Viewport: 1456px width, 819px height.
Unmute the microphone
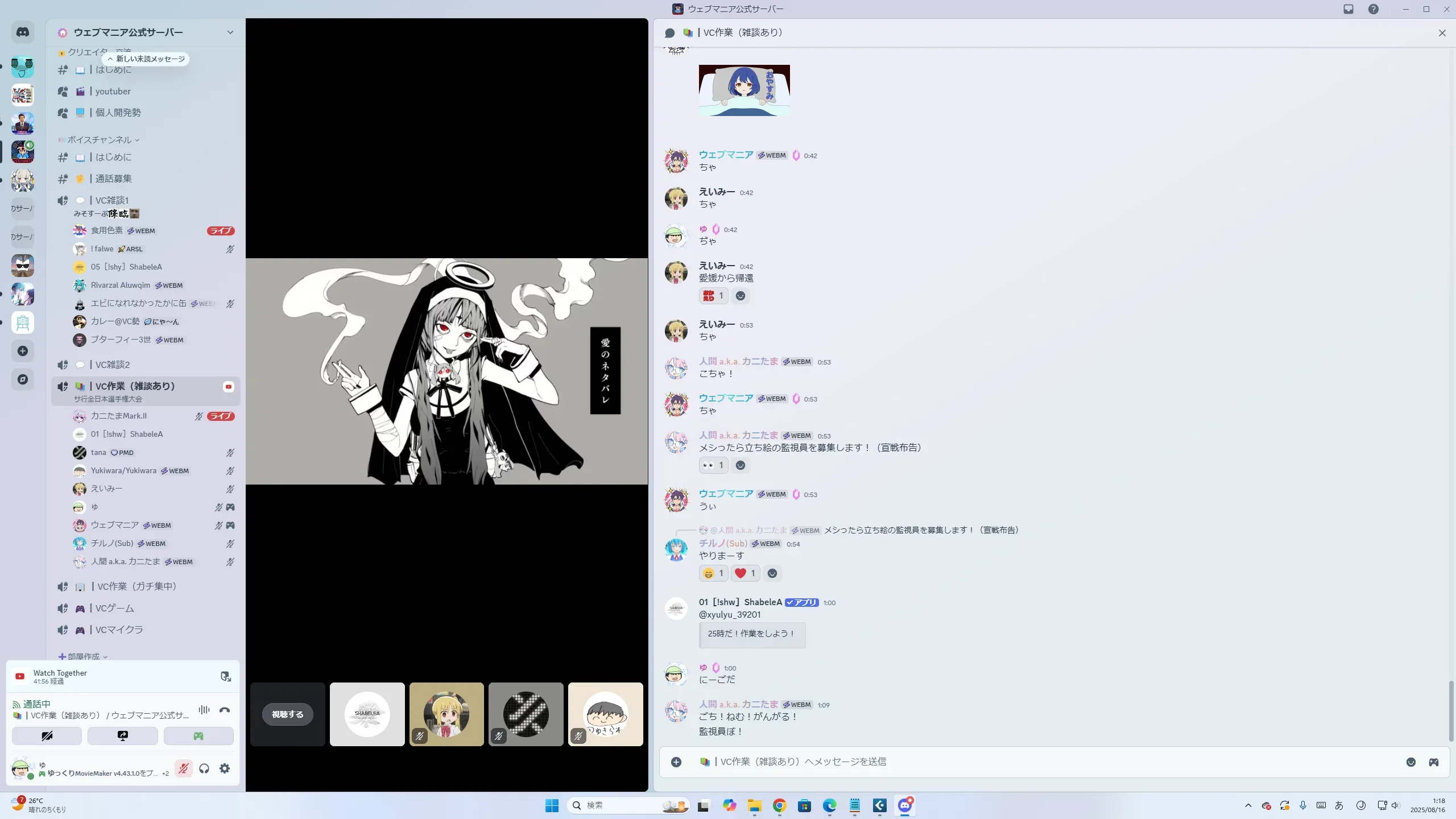tap(183, 768)
